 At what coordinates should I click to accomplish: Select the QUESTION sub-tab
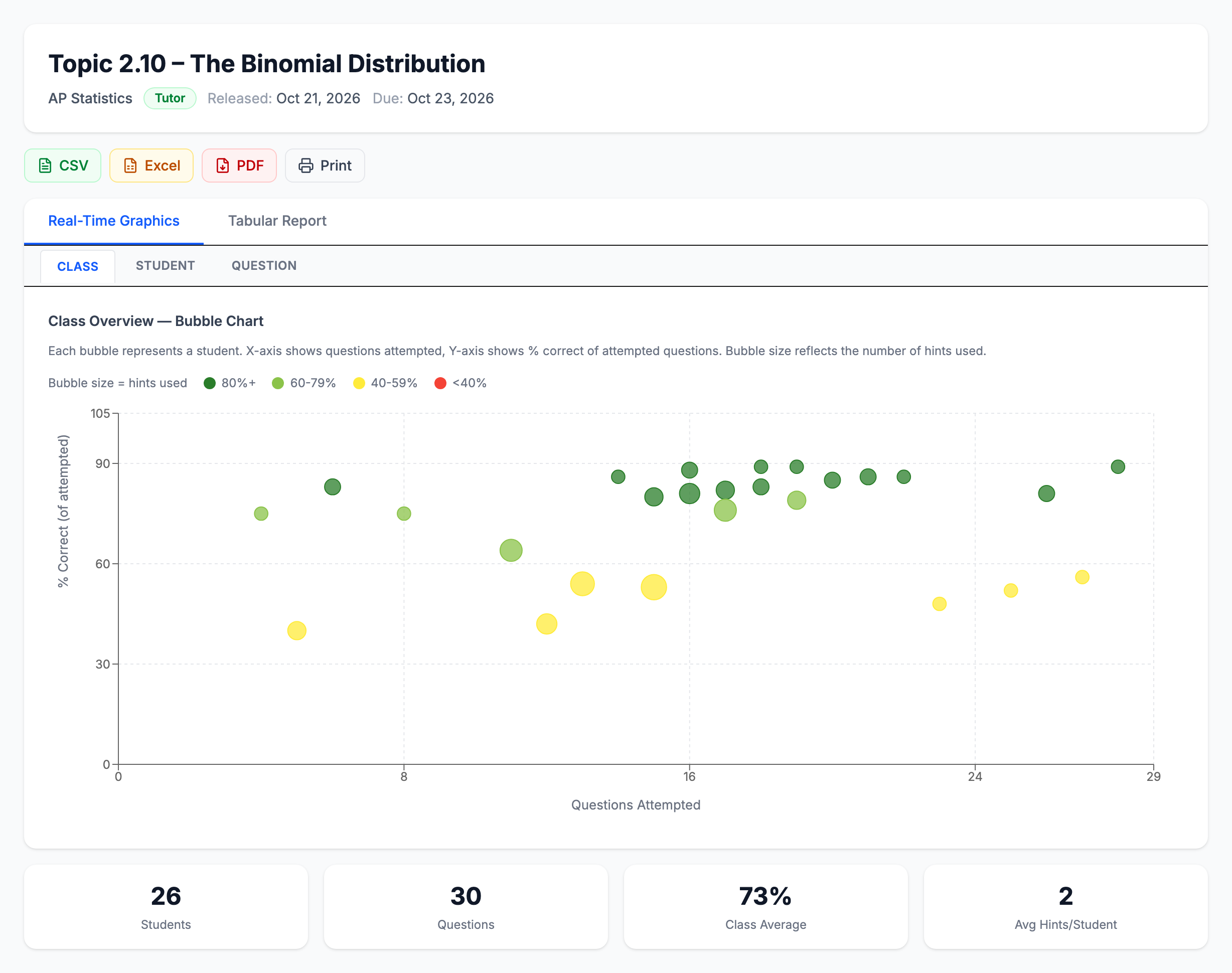point(264,266)
